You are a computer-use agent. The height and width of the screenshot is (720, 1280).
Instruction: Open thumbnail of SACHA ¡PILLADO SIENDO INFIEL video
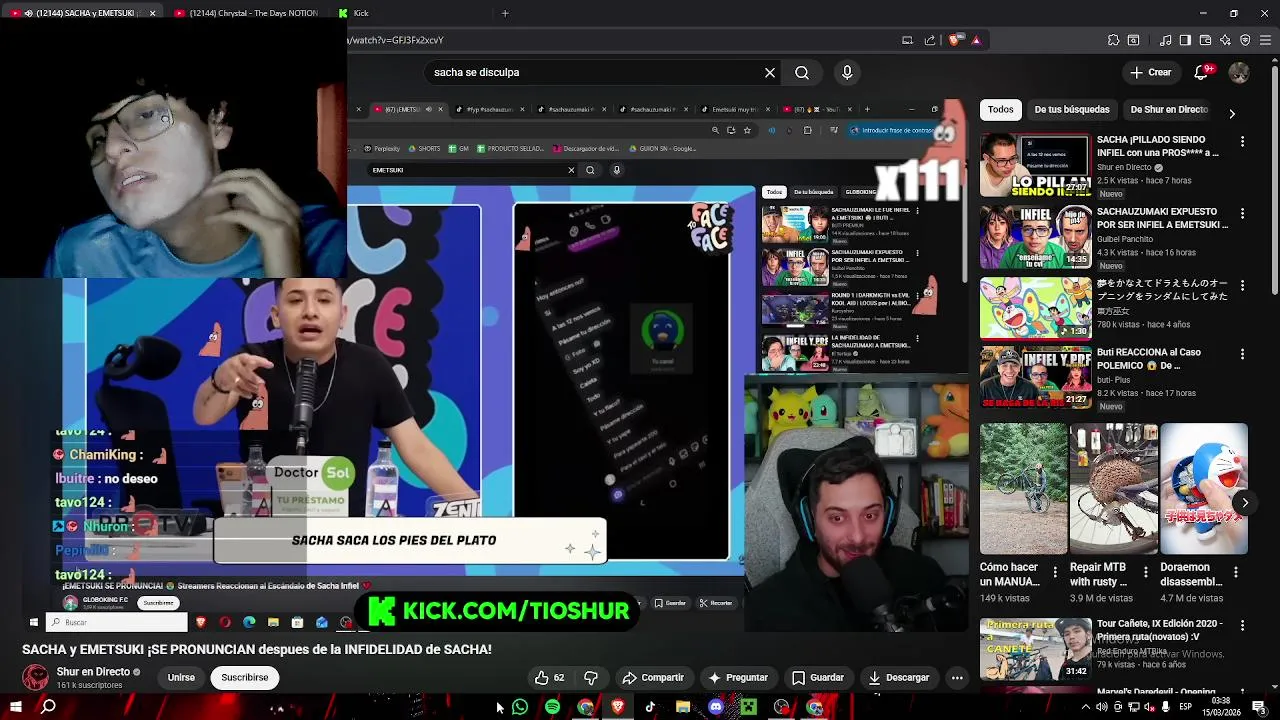coord(1035,164)
